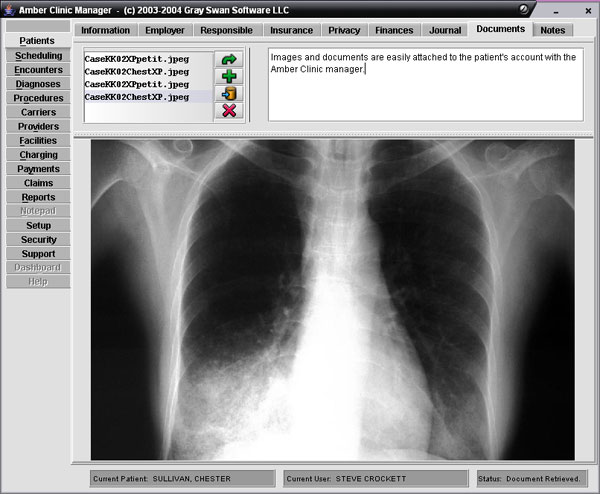Select the last CaseKK02ChestXP.jpeg entry
This screenshot has width=600, height=494.
(x=136, y=97)
